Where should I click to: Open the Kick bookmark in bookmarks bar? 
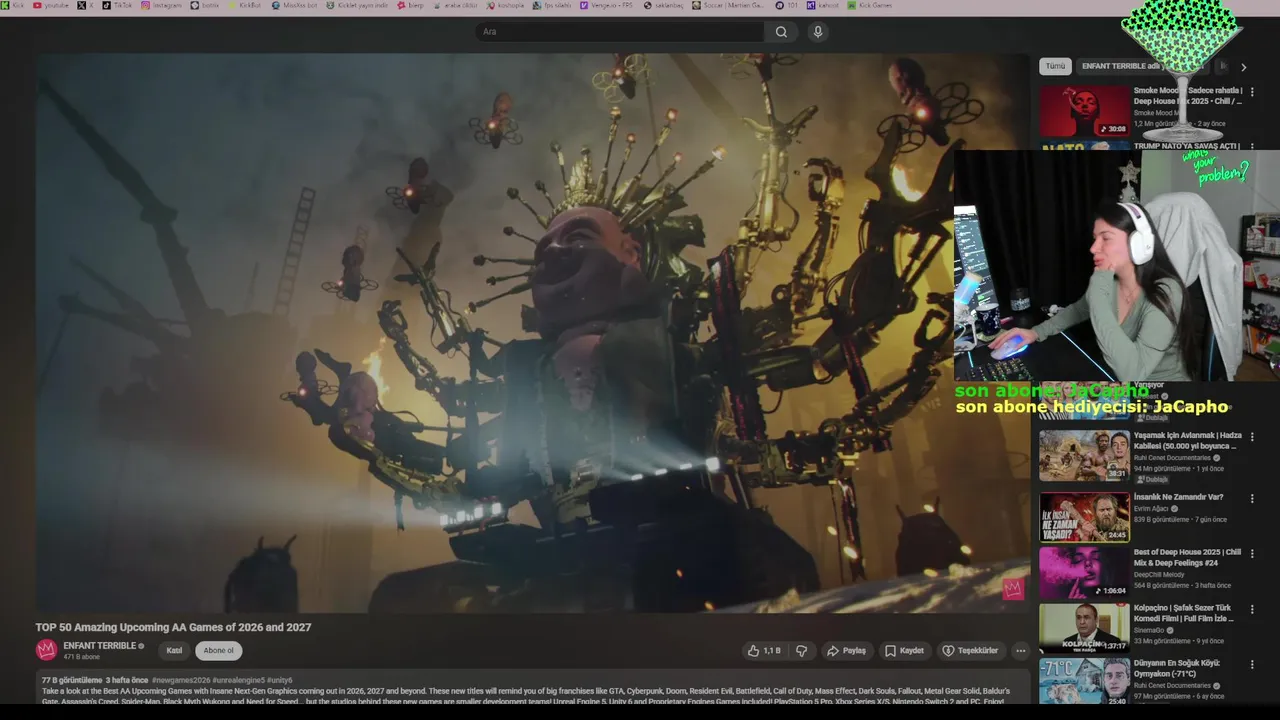(x=14, y=5)
